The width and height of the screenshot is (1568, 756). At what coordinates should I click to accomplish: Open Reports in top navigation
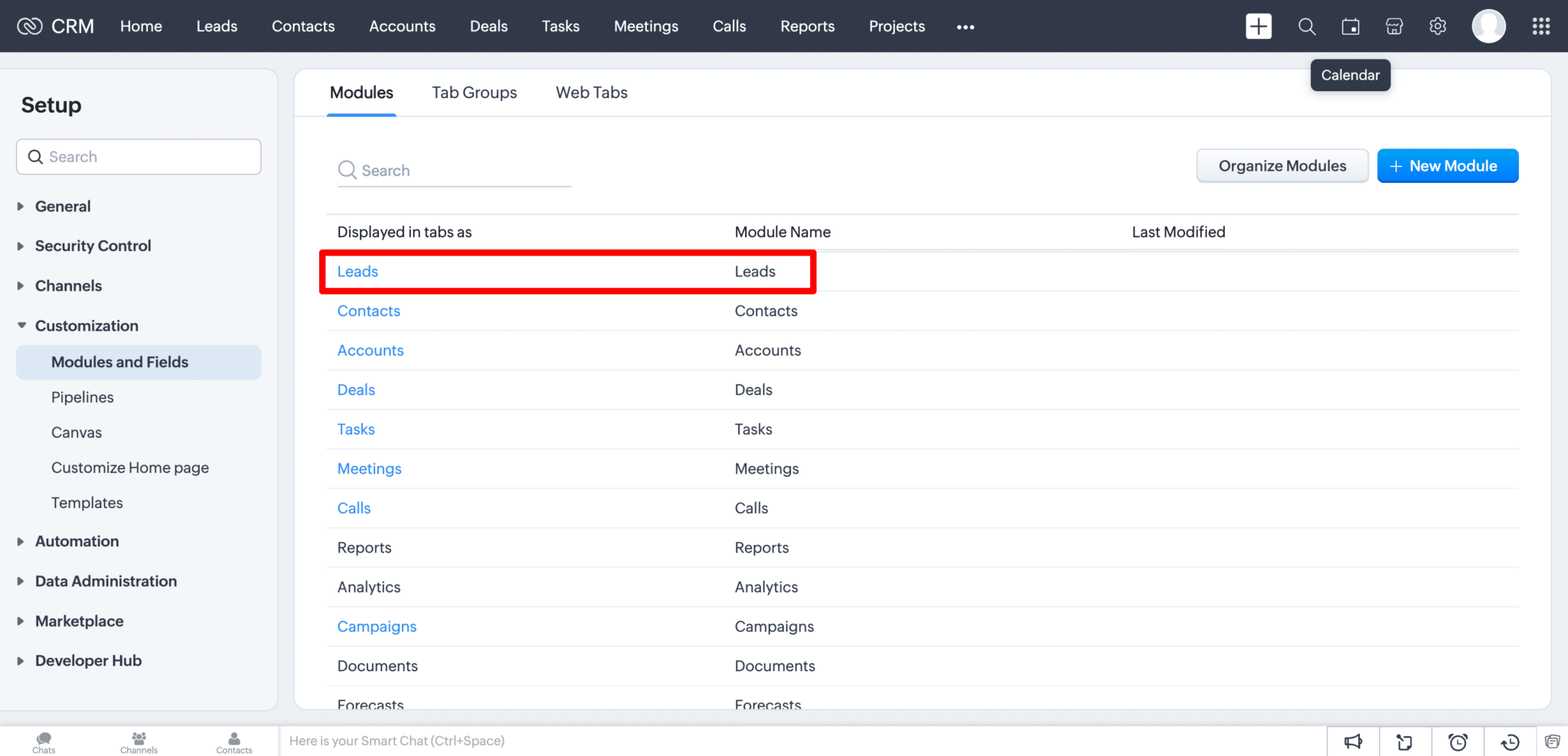(x=808, y=26)
